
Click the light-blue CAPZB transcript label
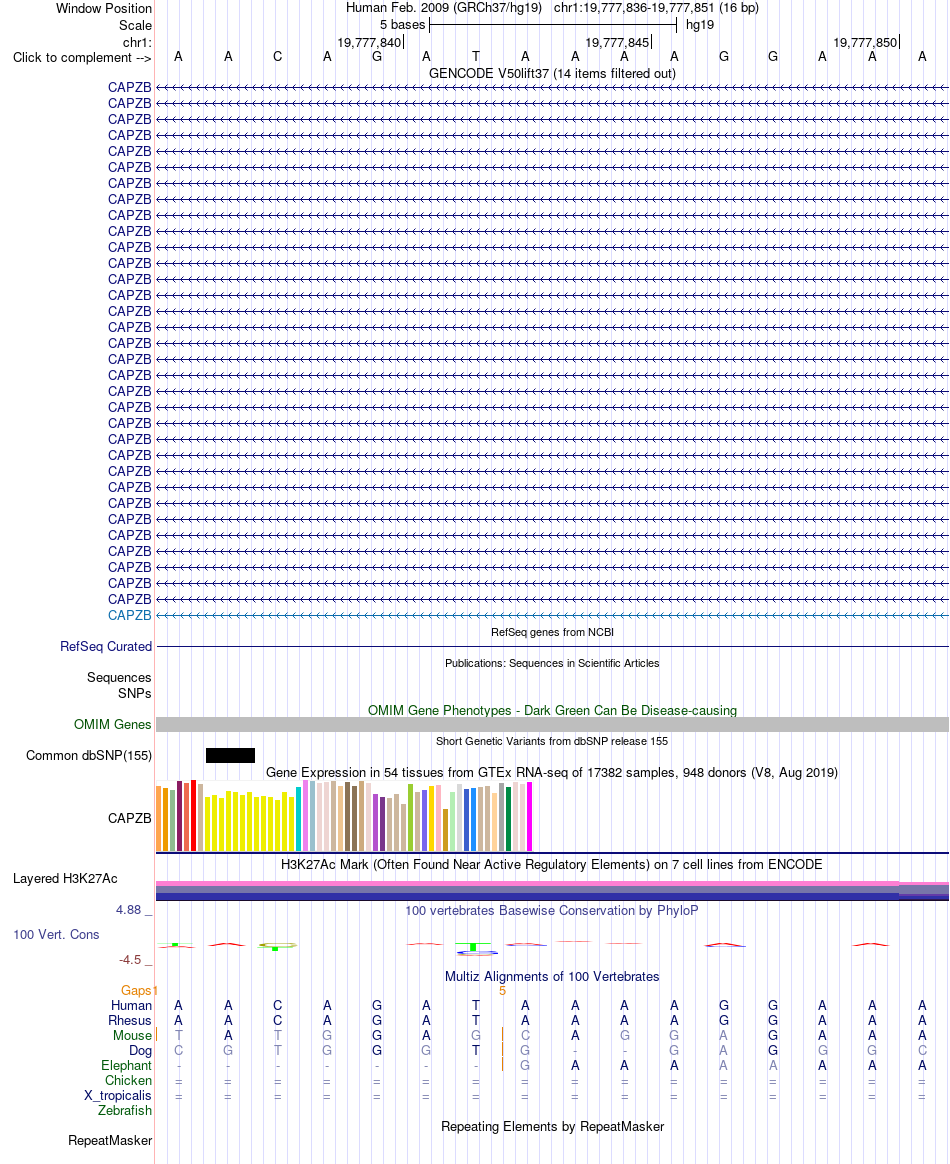click(x=129, y=615)
